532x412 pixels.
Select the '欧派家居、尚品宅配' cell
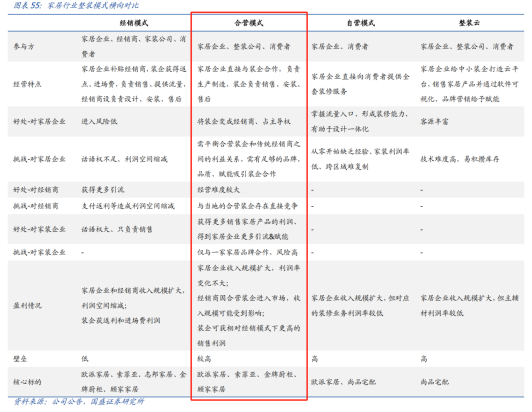[343, 382]
